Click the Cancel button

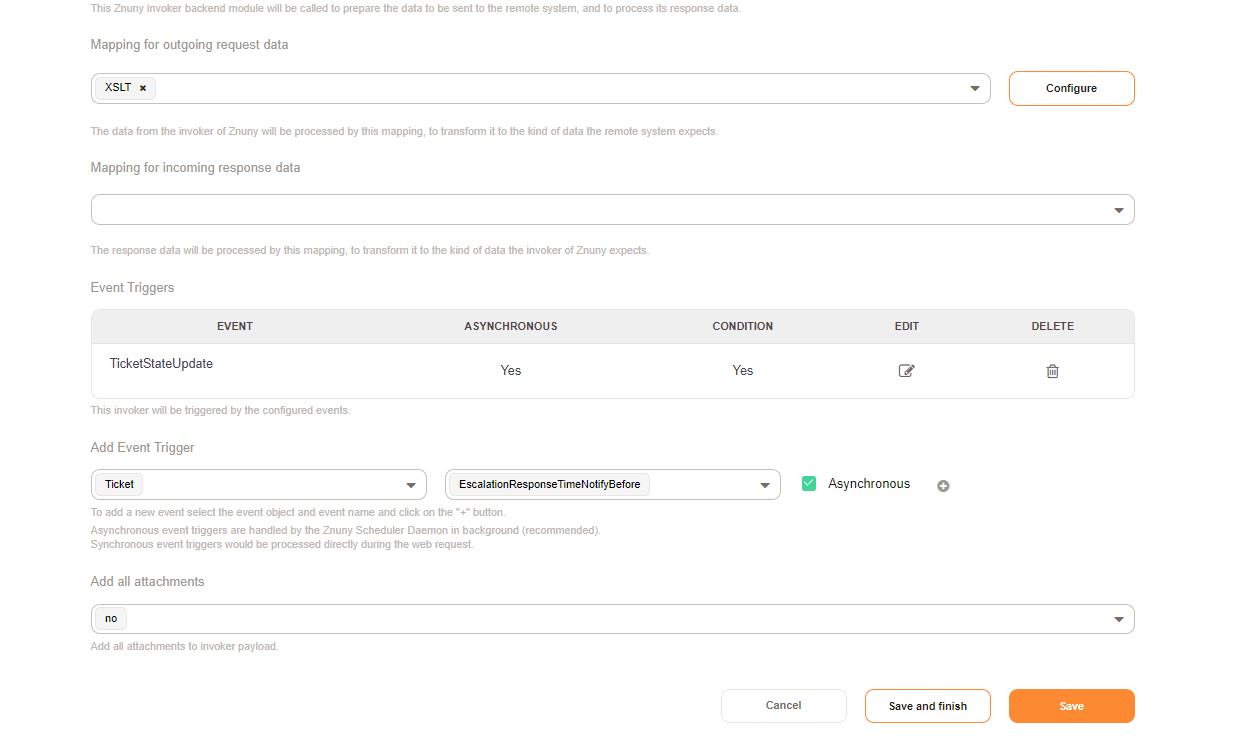pyautogui.click(x=783, y=706)
